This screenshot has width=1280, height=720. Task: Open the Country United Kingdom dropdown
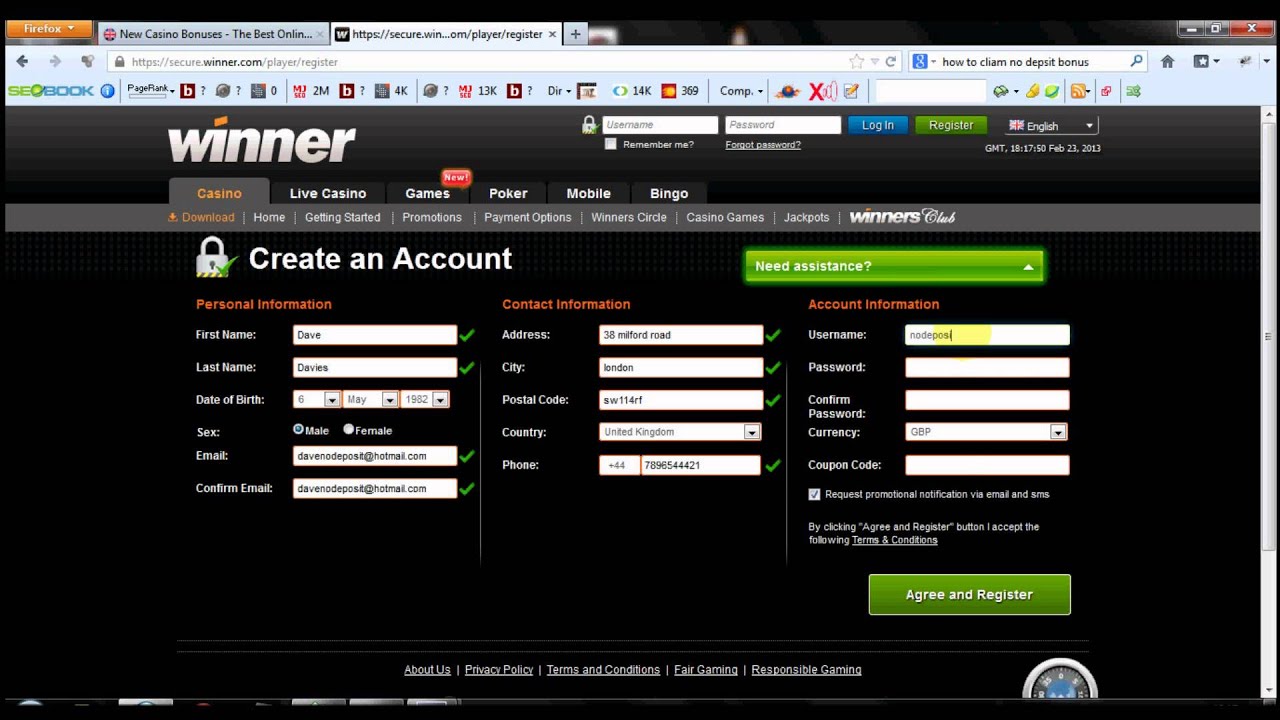[680, 432]
